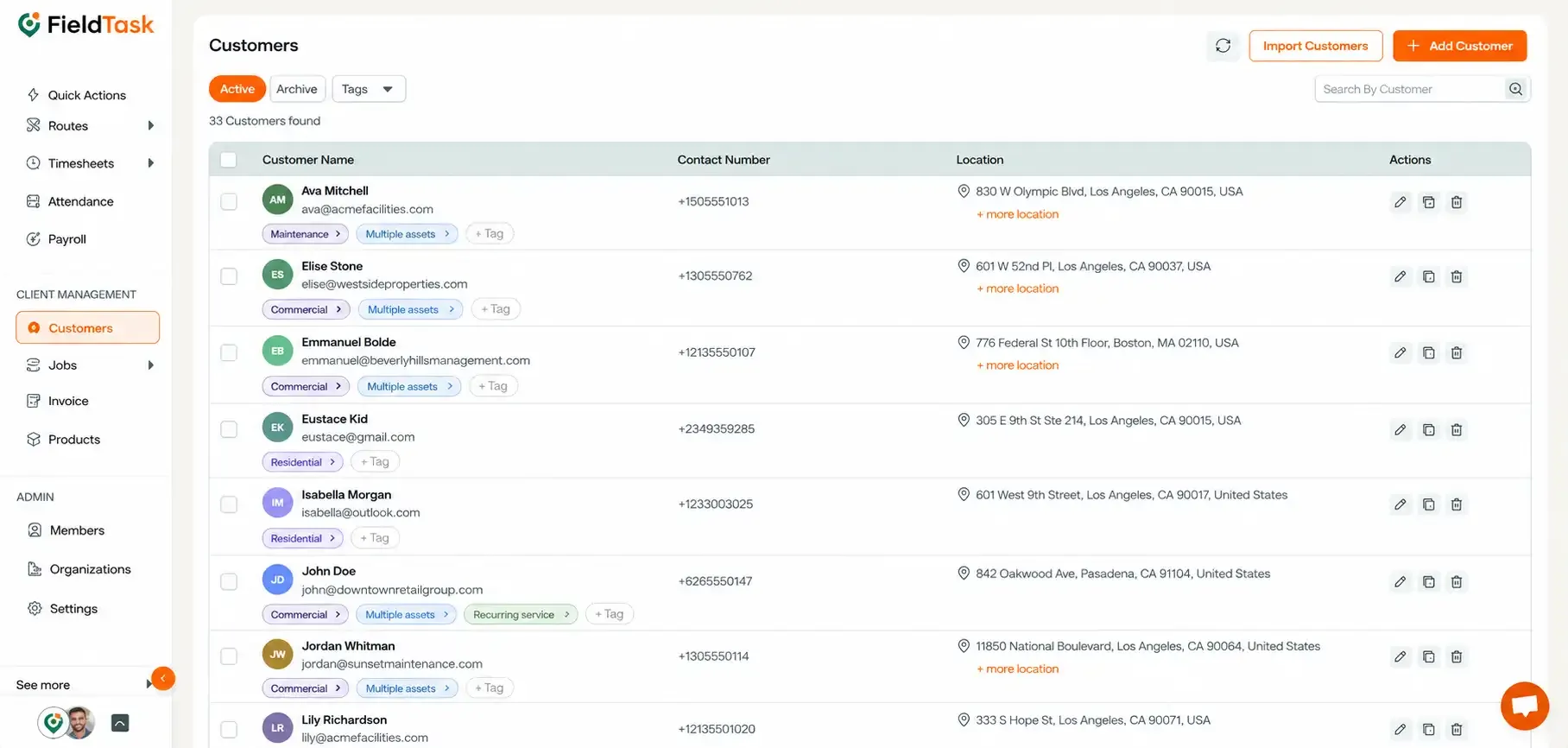1568x748 pixels.
Task: Check the Lily Richardson row checkbox
Action: coord(229,729)
